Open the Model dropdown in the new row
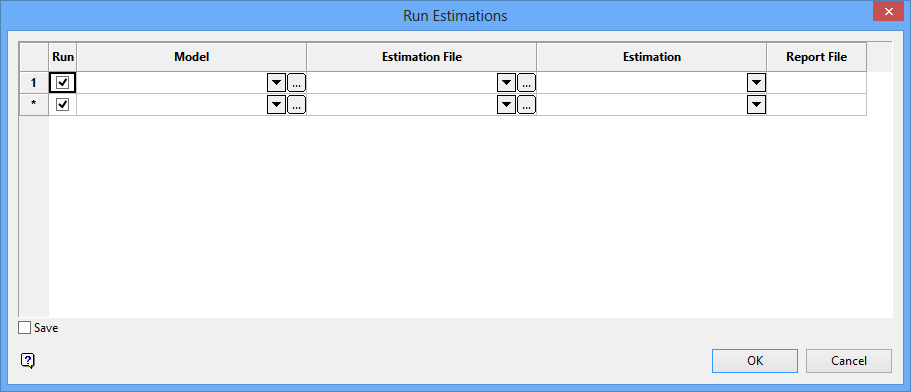 [277, 105]
